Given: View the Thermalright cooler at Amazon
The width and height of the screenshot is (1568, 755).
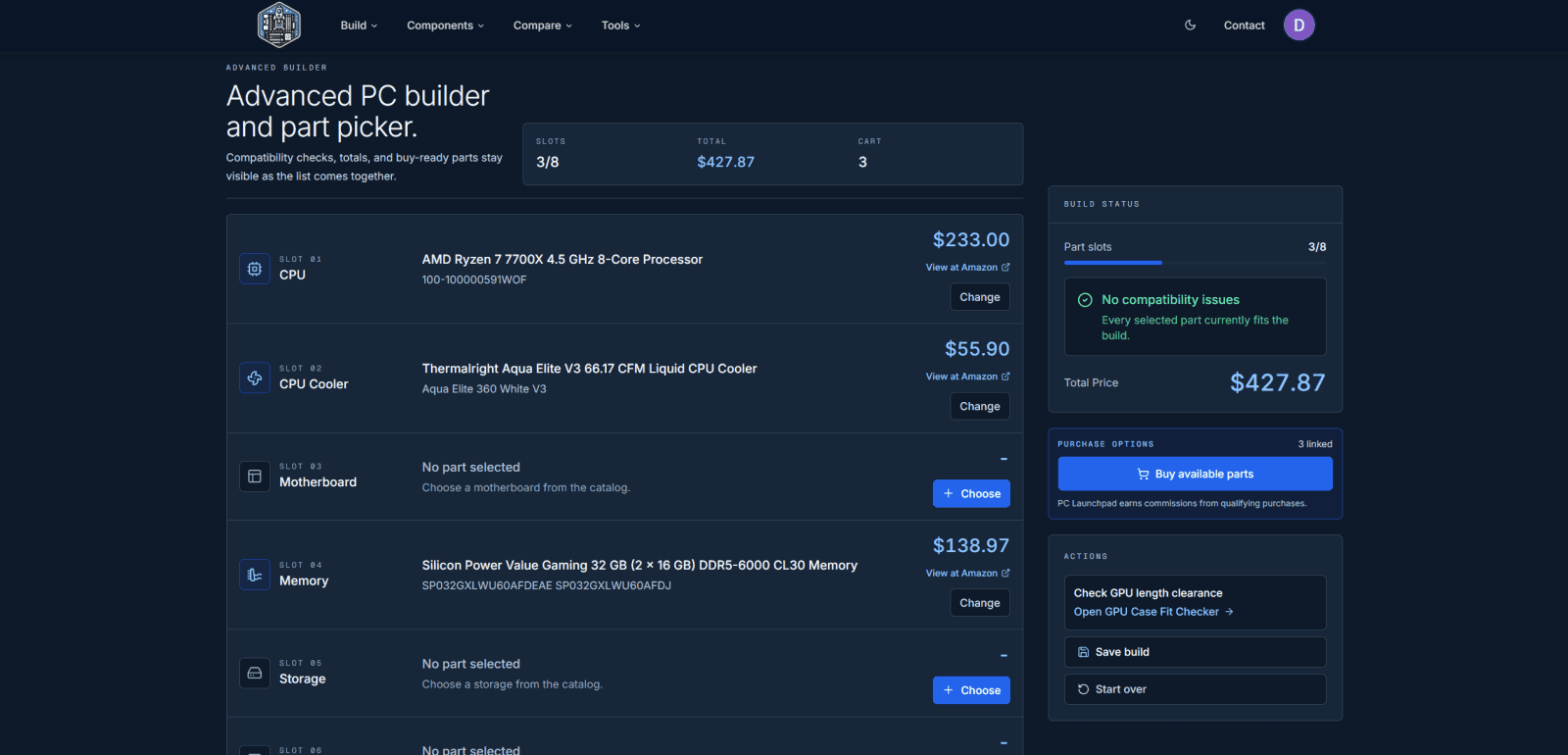Looking at the screenshot, I should [x=968, y=377].
